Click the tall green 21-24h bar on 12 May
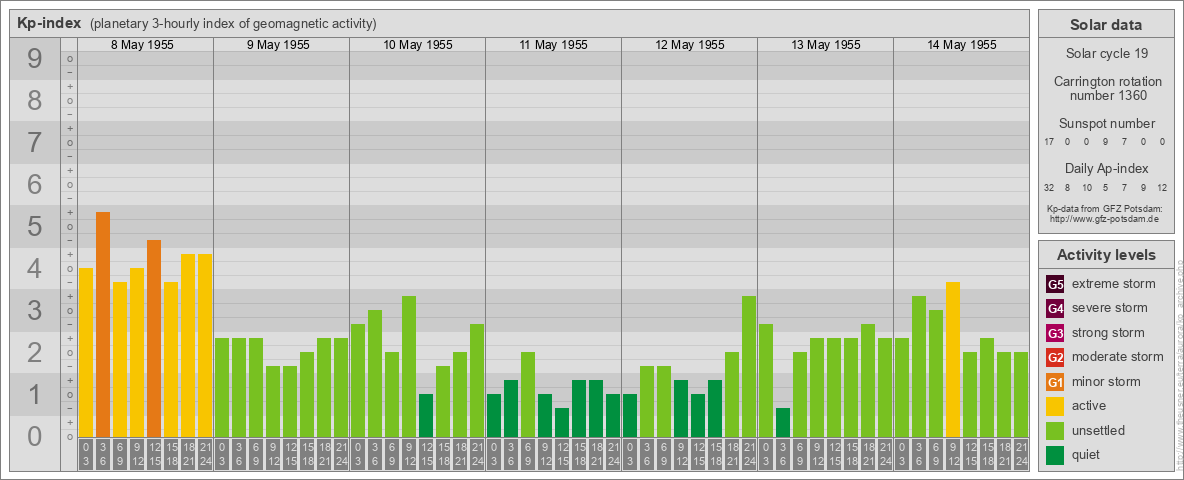Viewport: 1184px width, 480px height. tap(749, 366)
